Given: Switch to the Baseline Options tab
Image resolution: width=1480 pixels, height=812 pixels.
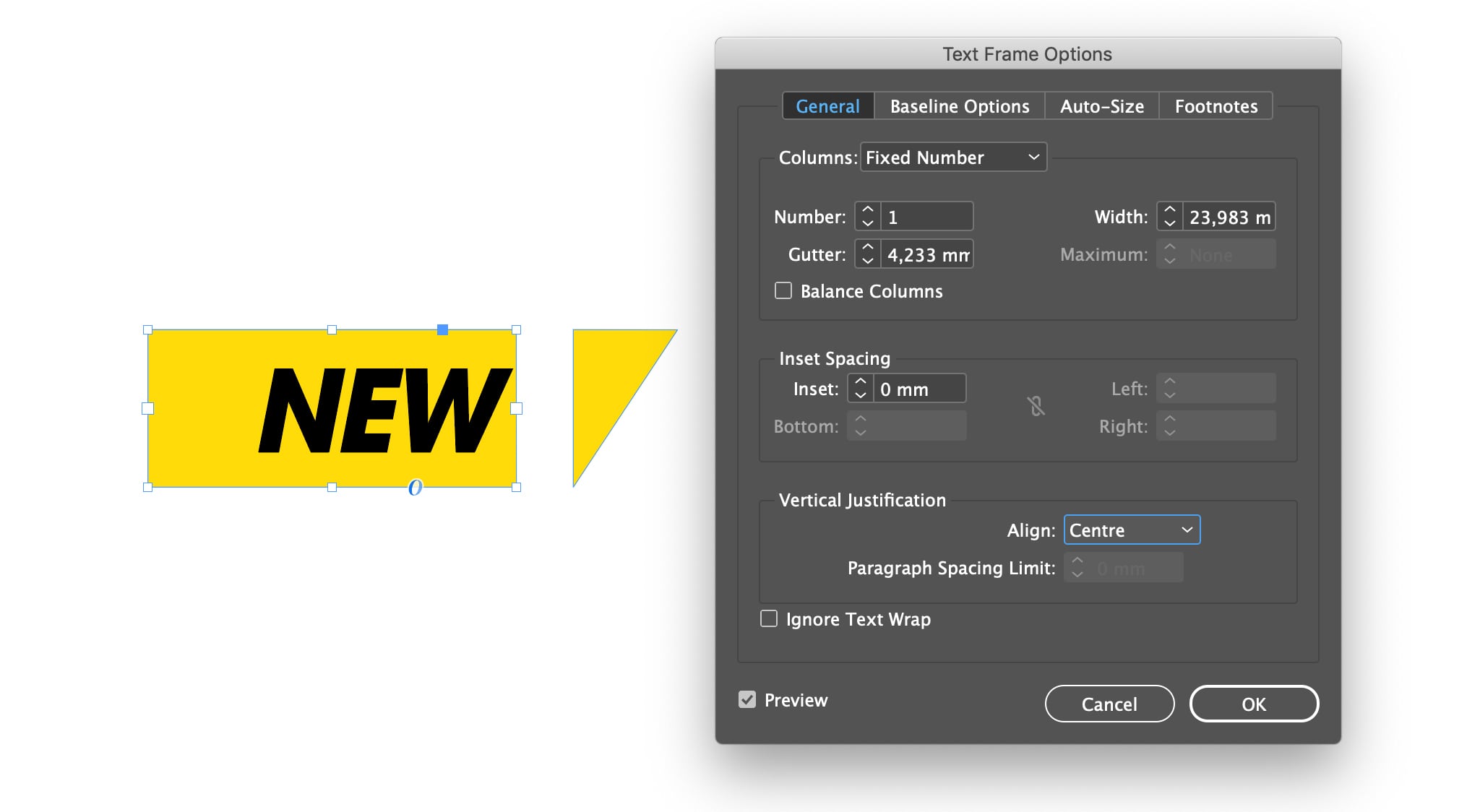Looking at the screenshot, I should [959, 105].
